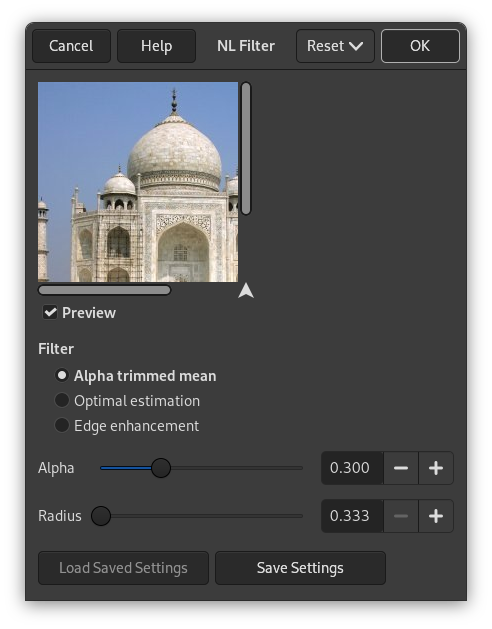Click the Filter section heading
Viewport: 492px width, 629px height.
pyautogui.click(x=56, y=349)
